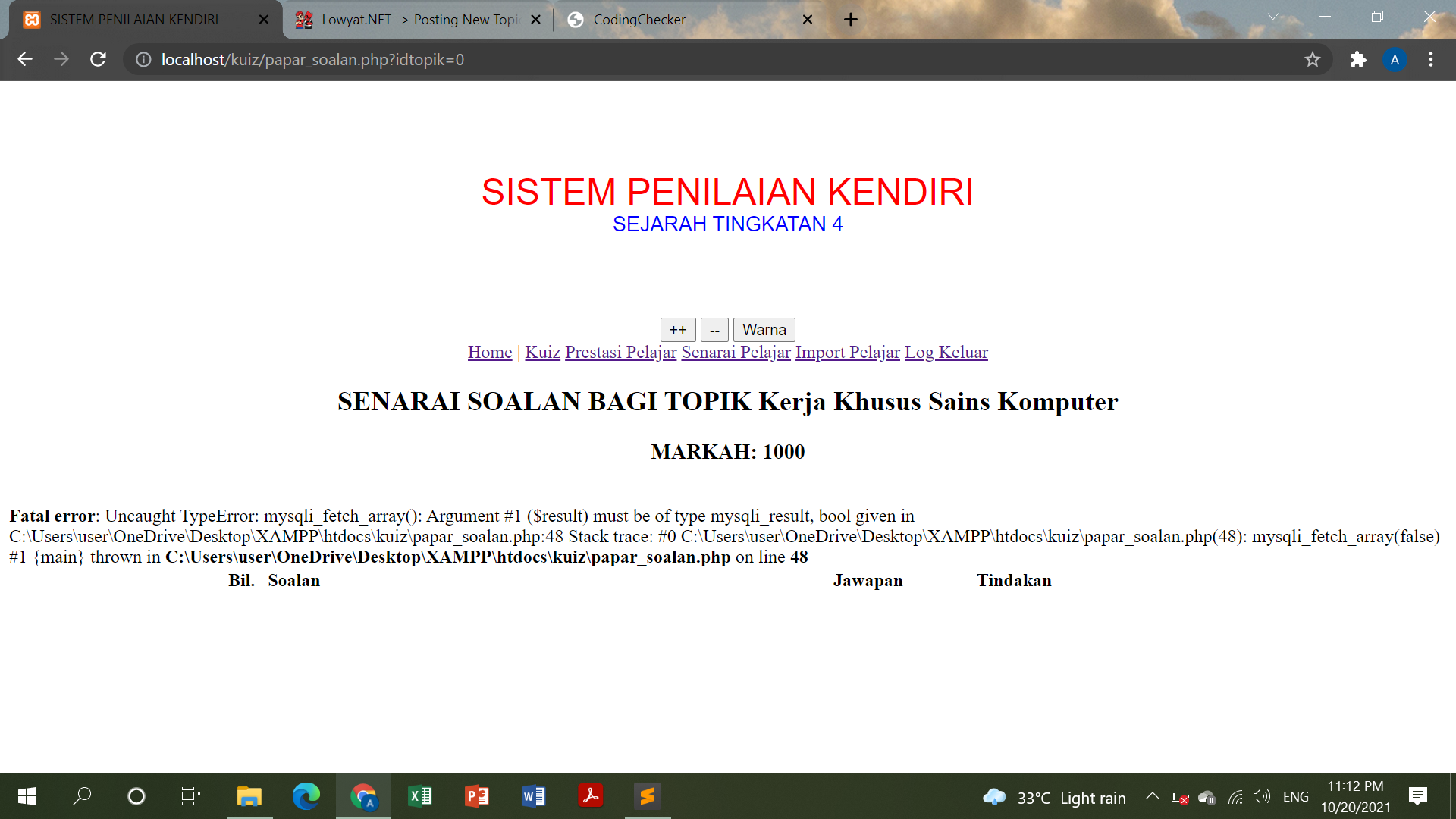Screen dimensions: 1456x819
Task: Expand the tab search chevron
Action: [x=1273, y=17]
